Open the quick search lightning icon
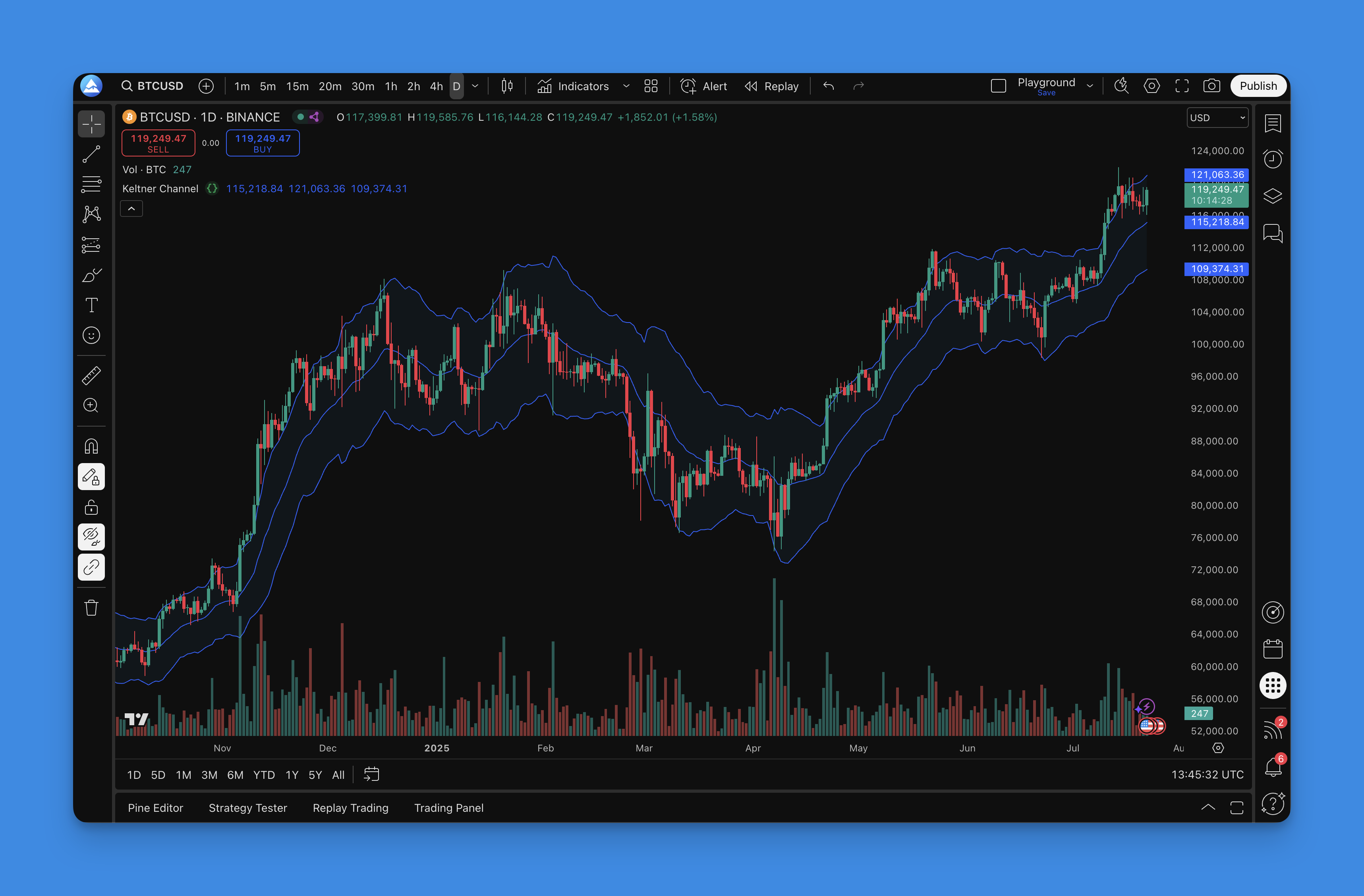 click(x=1122, y=86)
